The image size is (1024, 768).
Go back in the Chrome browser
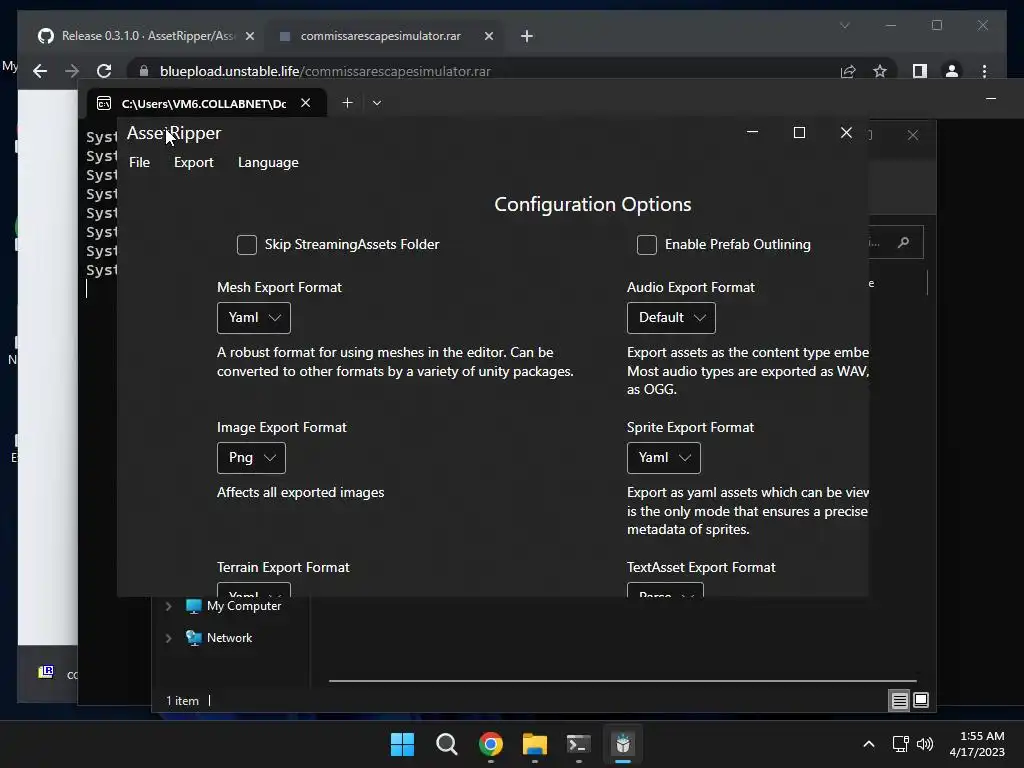(40, 71)
